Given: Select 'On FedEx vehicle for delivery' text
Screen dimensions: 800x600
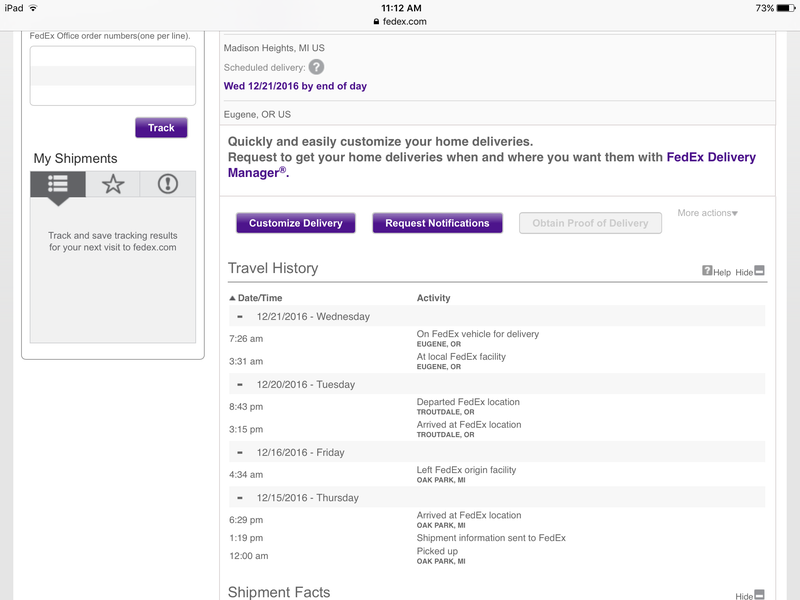Looking at the screenshot, I should click(478, 334).
